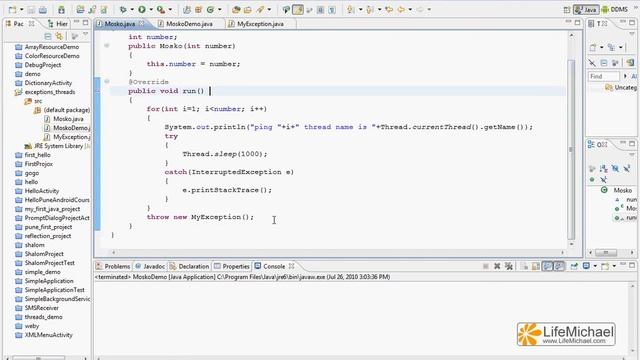The image size is (640, 360).
Task: Open the Problems tab
Action: coord(113,266)
